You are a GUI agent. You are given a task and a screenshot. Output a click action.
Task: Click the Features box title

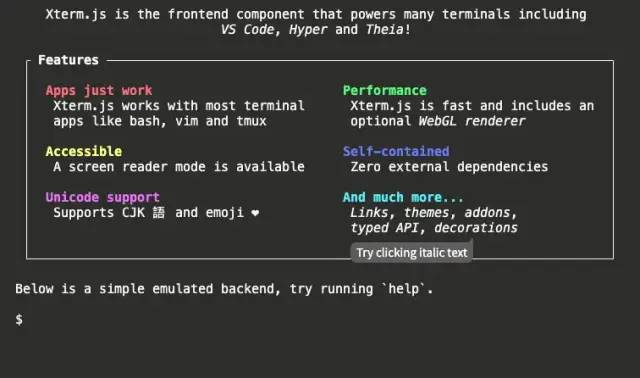tap(68, 60)
